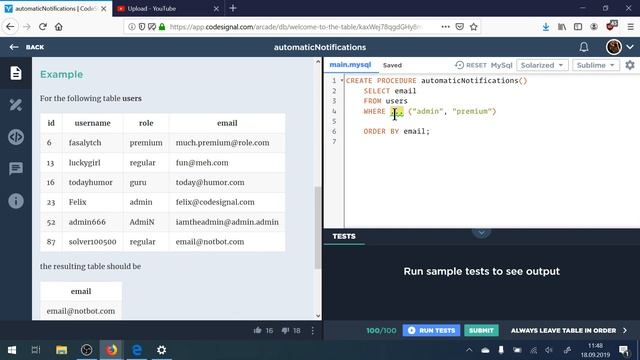Click the username admin666 cell
Viewport: 640px width, 360px height.
click(93, 222)
